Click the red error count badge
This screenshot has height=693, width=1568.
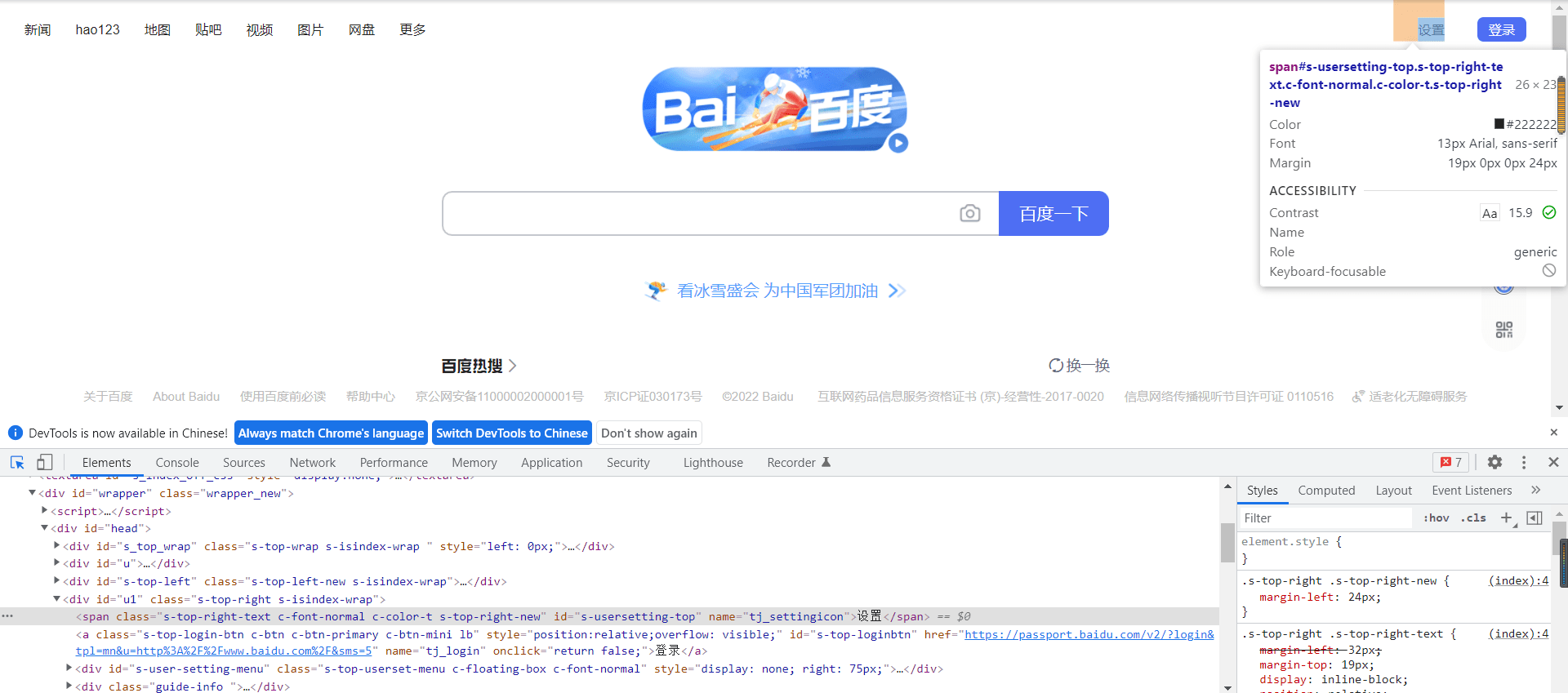tap(1451, 462)
